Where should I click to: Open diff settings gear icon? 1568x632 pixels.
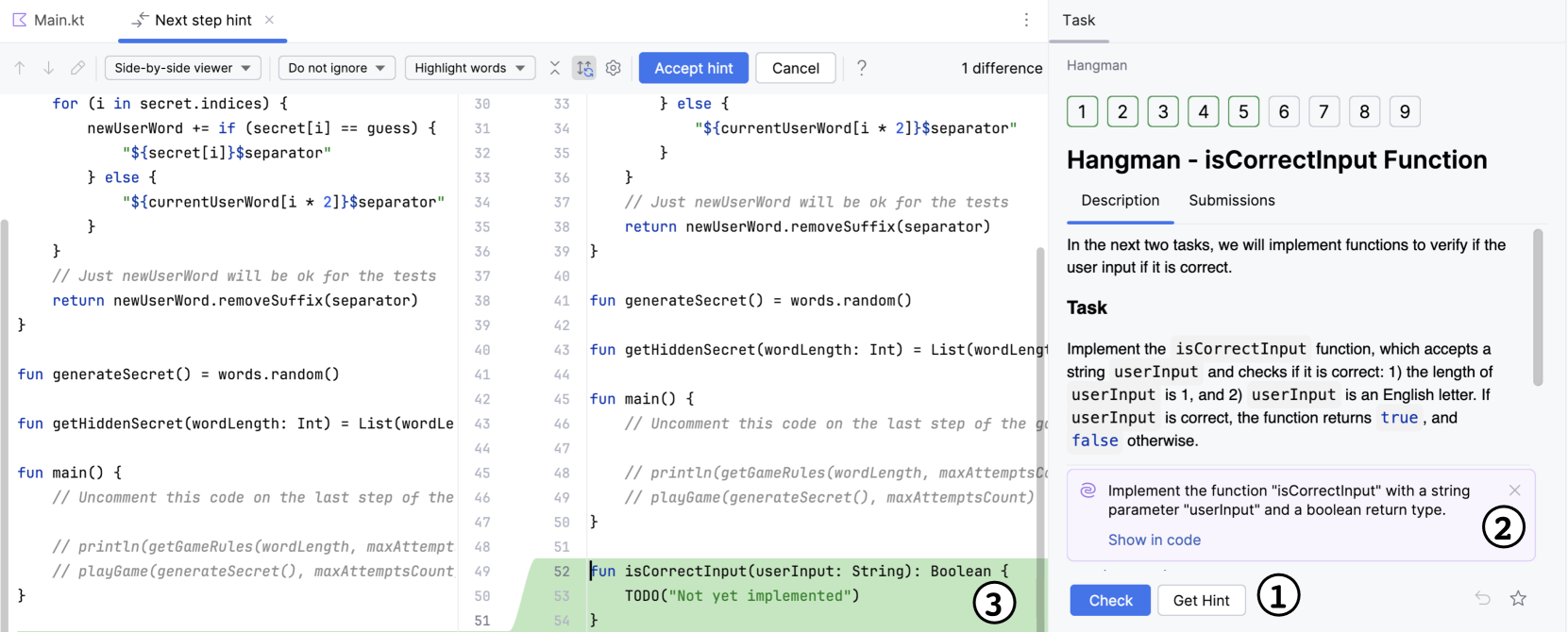pyautogui.click(x=614, y=68)
